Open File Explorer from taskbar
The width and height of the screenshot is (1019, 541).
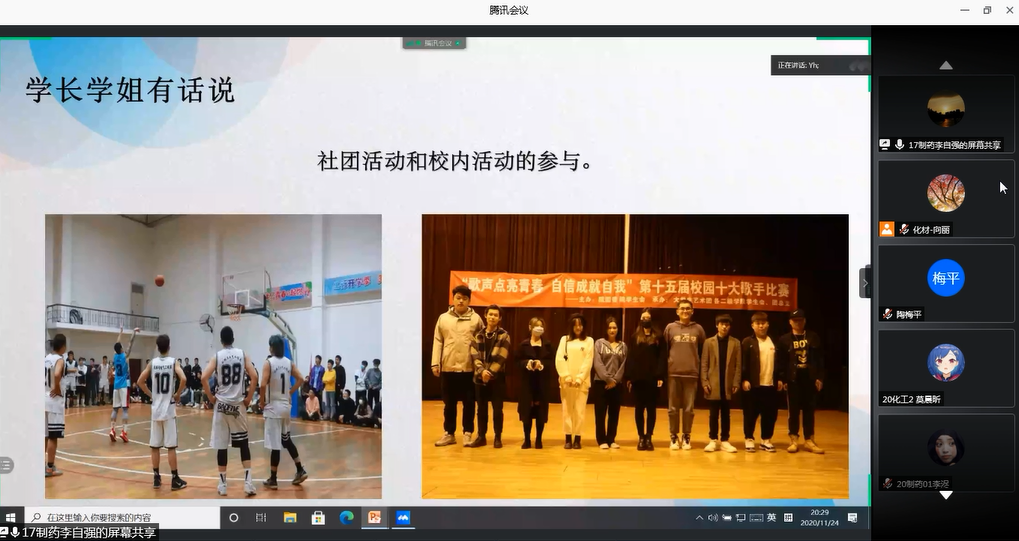290,517
